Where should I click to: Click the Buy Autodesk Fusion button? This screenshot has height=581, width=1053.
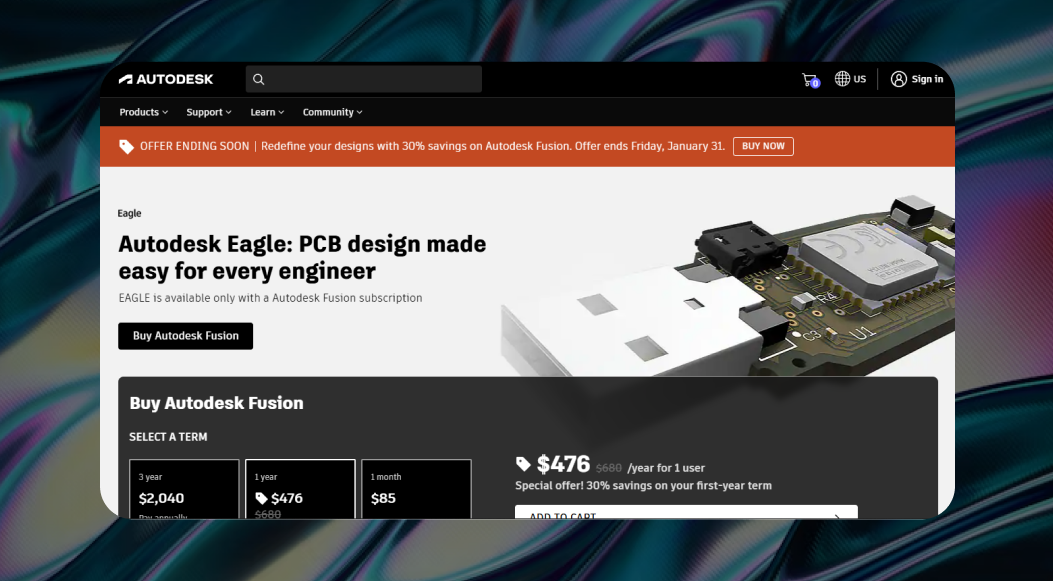(185, 336)
